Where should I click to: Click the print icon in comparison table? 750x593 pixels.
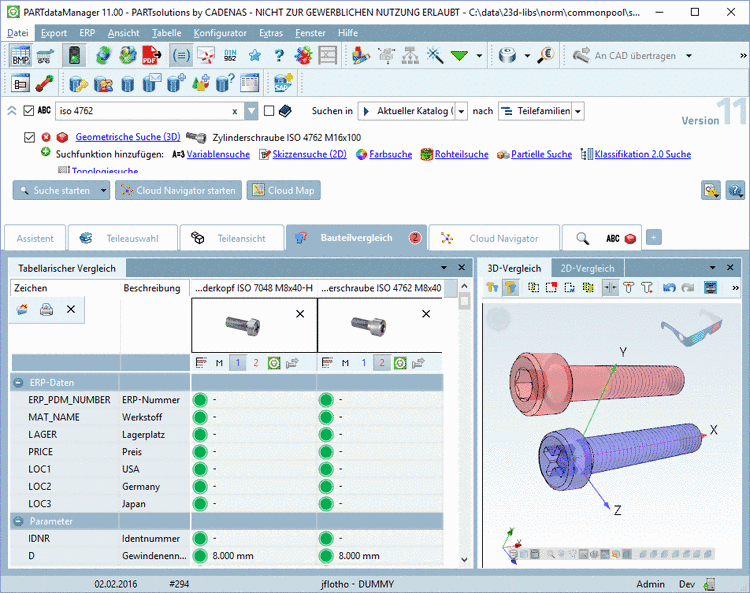pos(46,309)
